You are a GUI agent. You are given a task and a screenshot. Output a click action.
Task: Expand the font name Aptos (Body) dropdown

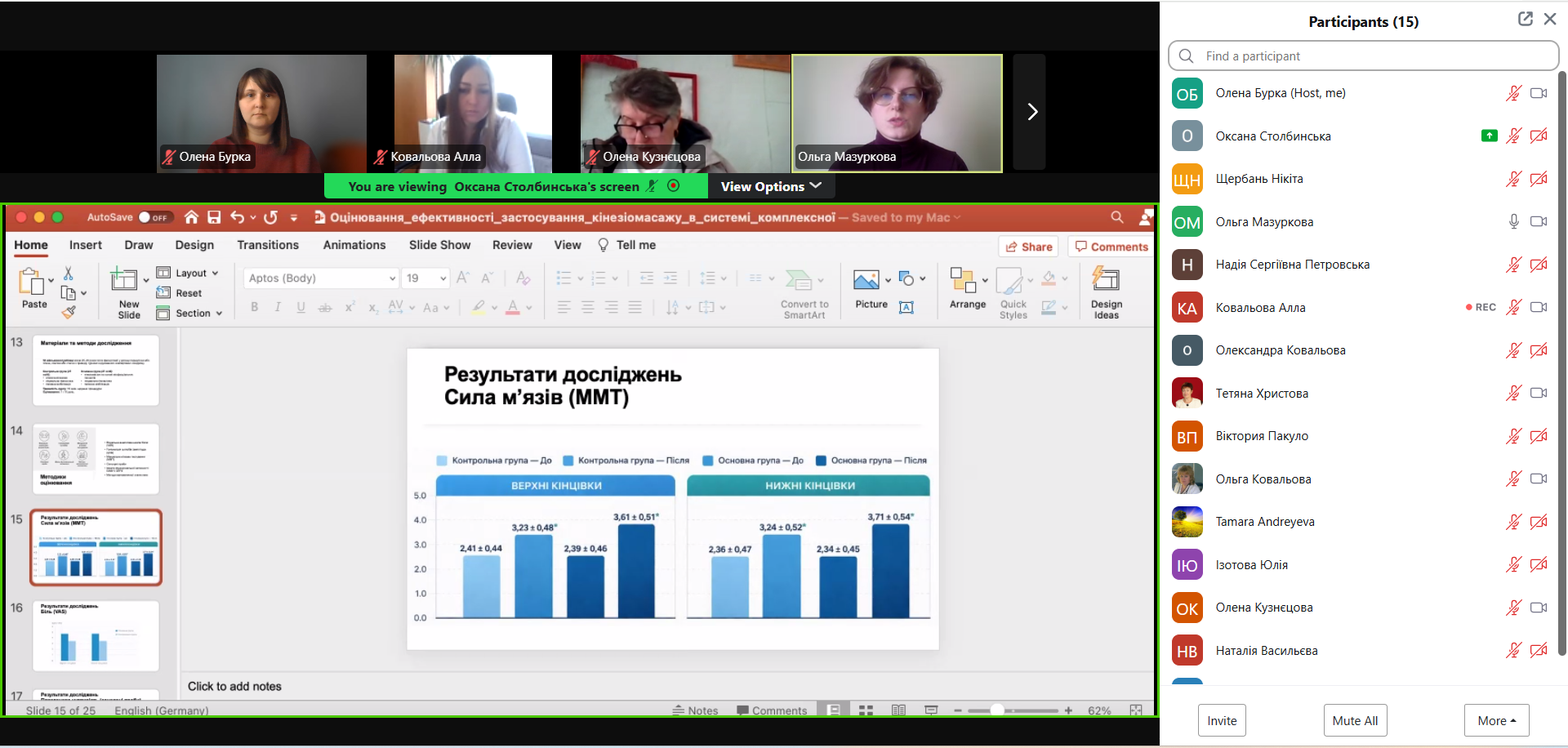click(392, 278)
